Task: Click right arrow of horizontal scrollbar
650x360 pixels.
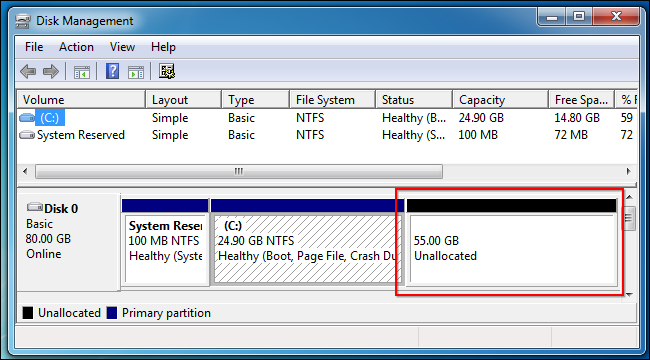Action: click(628, 171)
